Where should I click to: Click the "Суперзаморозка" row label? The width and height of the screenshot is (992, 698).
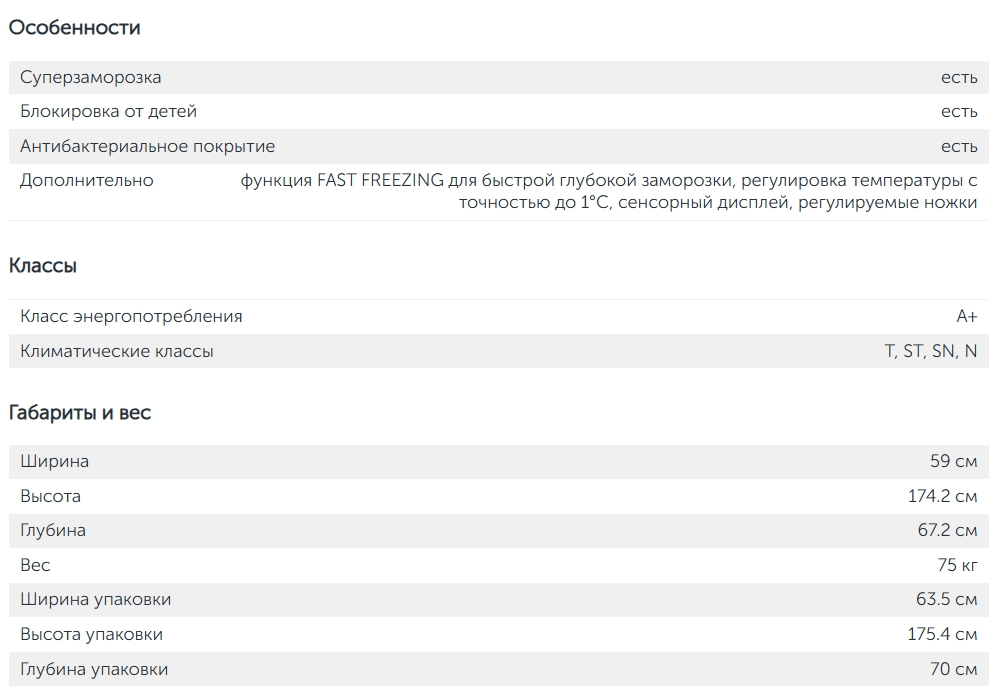(90, 77)
